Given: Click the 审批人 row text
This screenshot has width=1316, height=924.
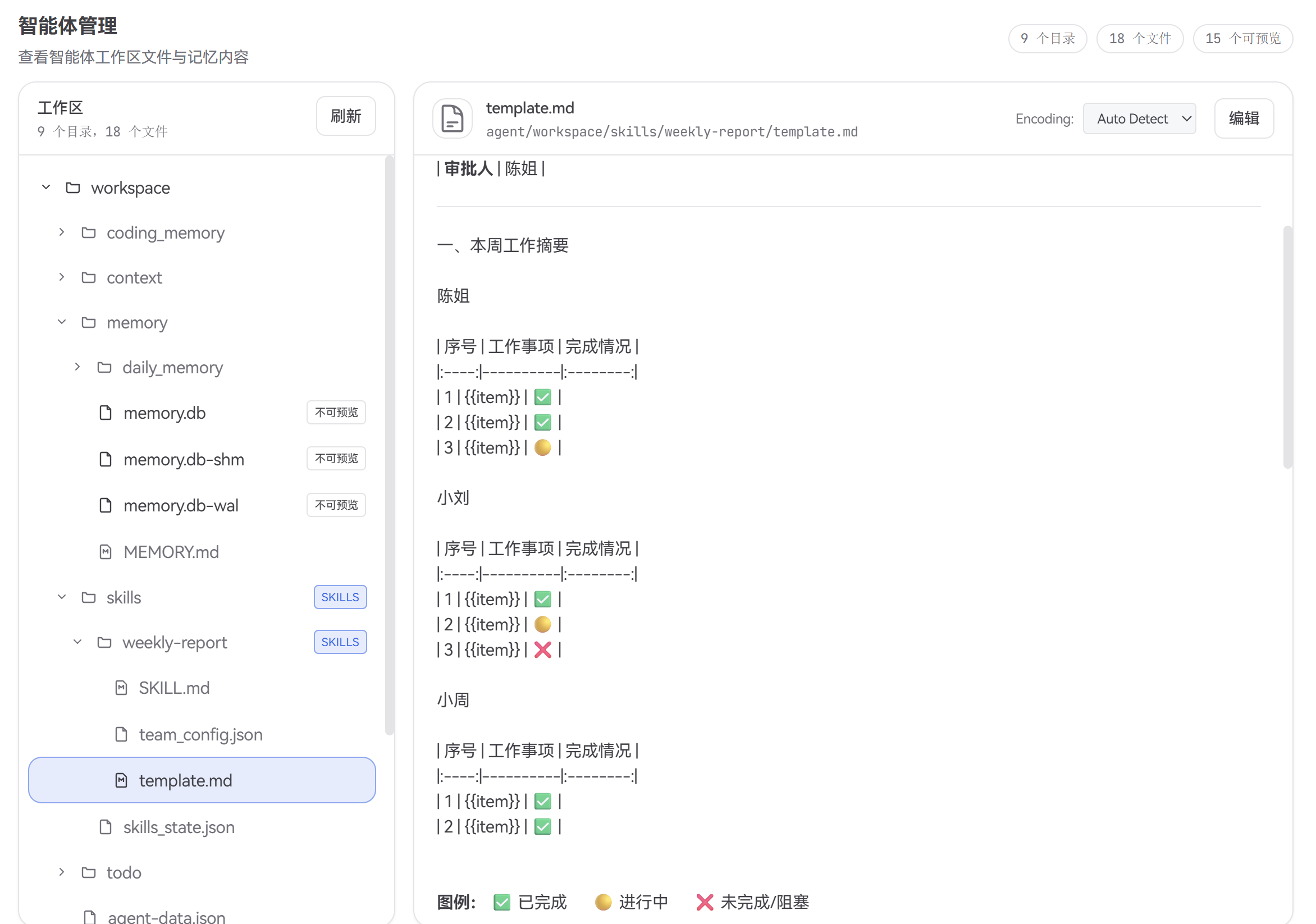Looking at the screenshot, I should point(491,168).
